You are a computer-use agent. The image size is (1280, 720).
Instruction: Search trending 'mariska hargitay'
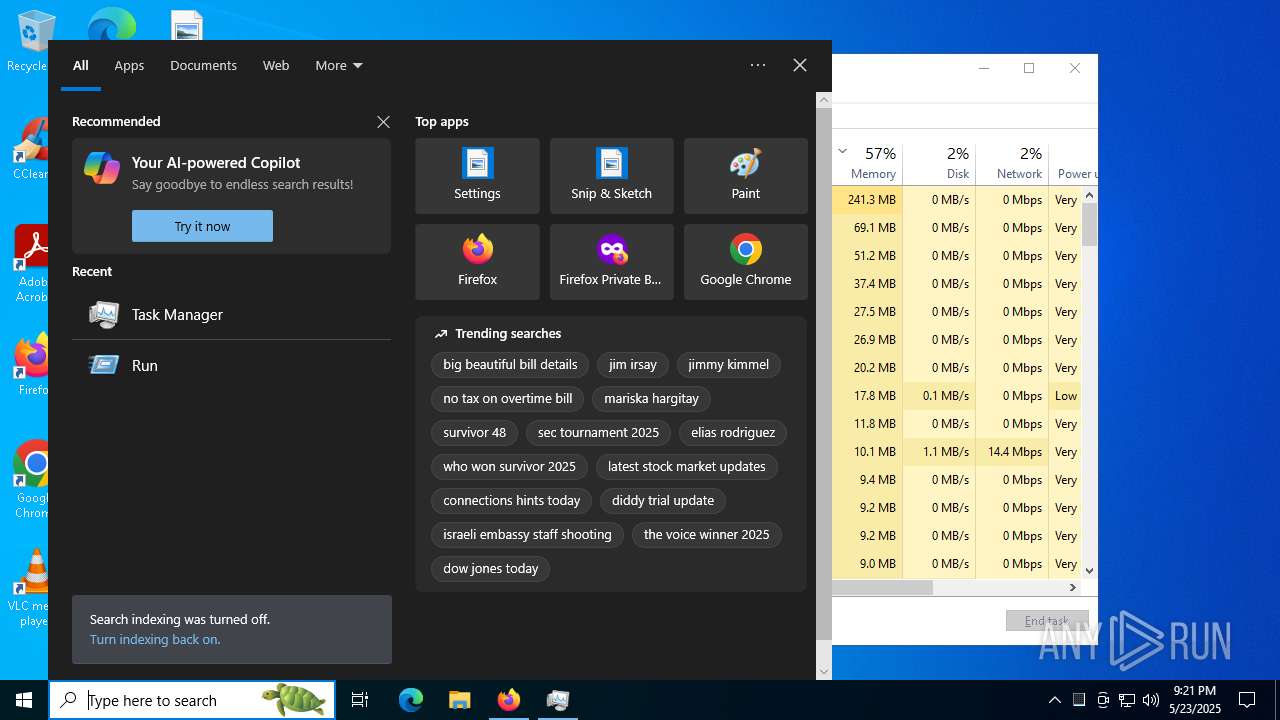(x=651, y=399)
